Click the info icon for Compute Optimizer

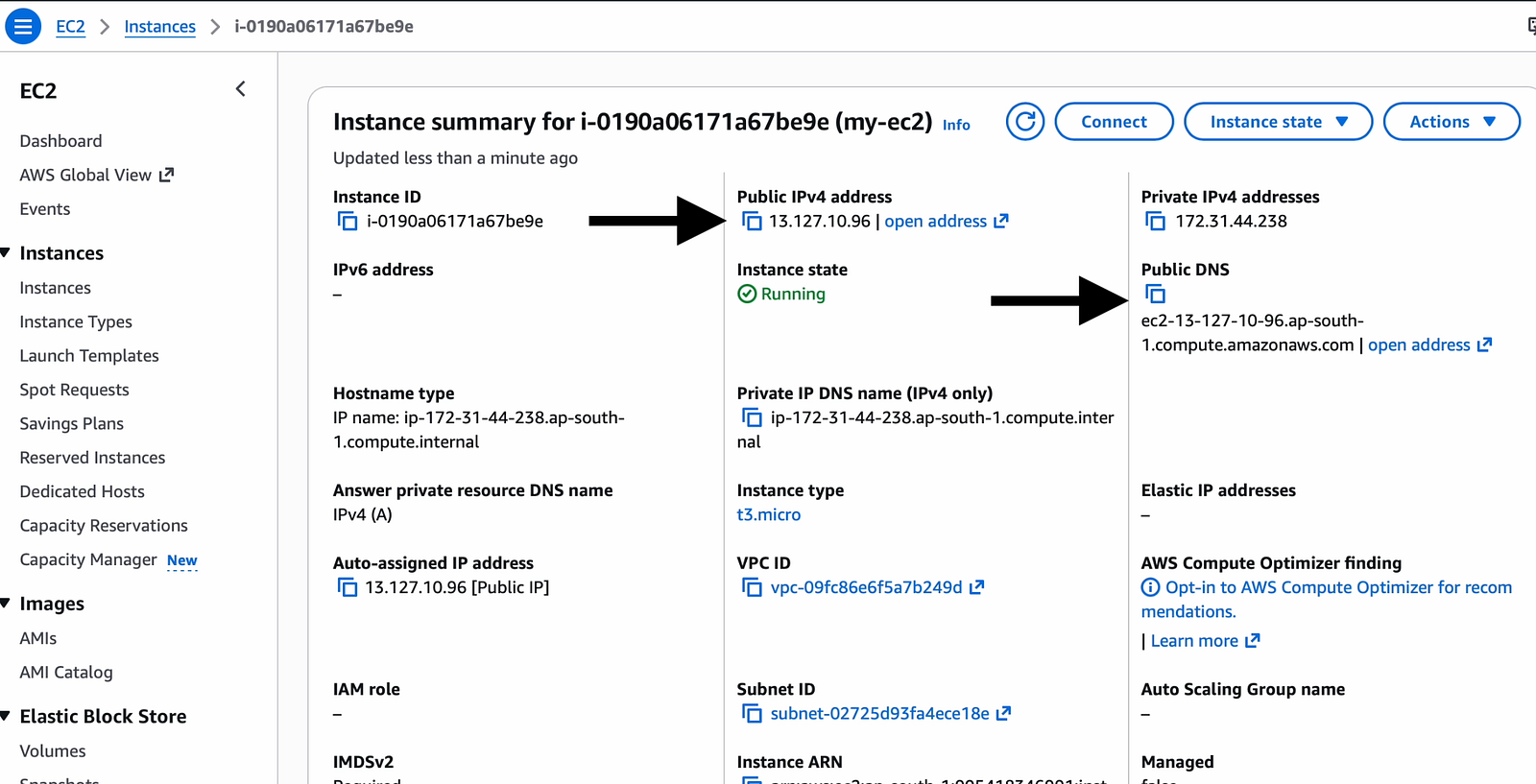(1150, 587)
